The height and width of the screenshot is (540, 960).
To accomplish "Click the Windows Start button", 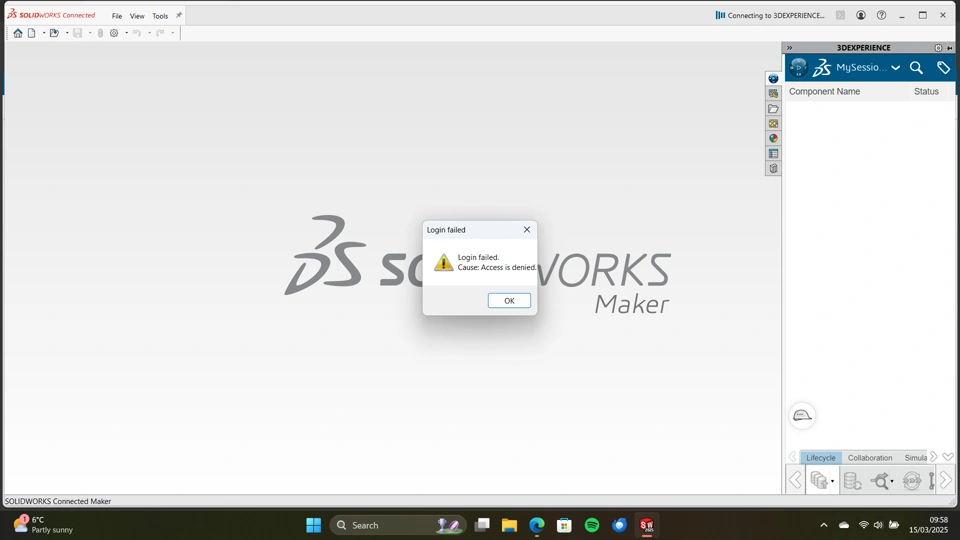I will point(313,525).
